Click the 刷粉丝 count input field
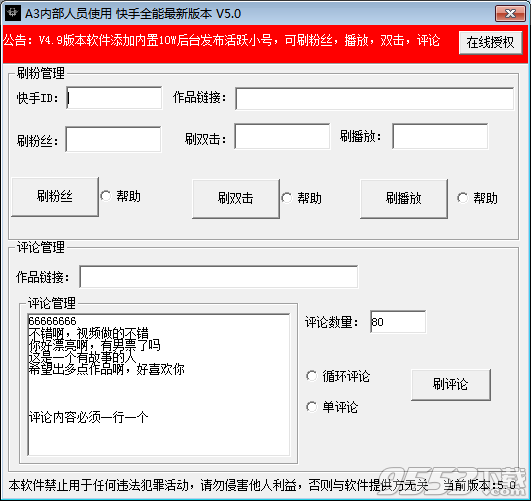The image size is (531, 501). click(x=113, y=139)
